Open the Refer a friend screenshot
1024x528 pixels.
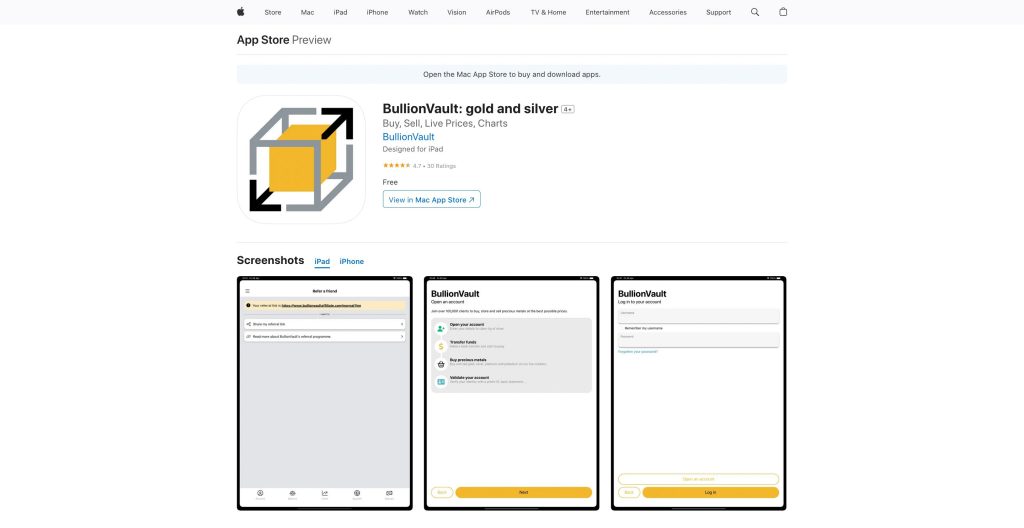324,393
